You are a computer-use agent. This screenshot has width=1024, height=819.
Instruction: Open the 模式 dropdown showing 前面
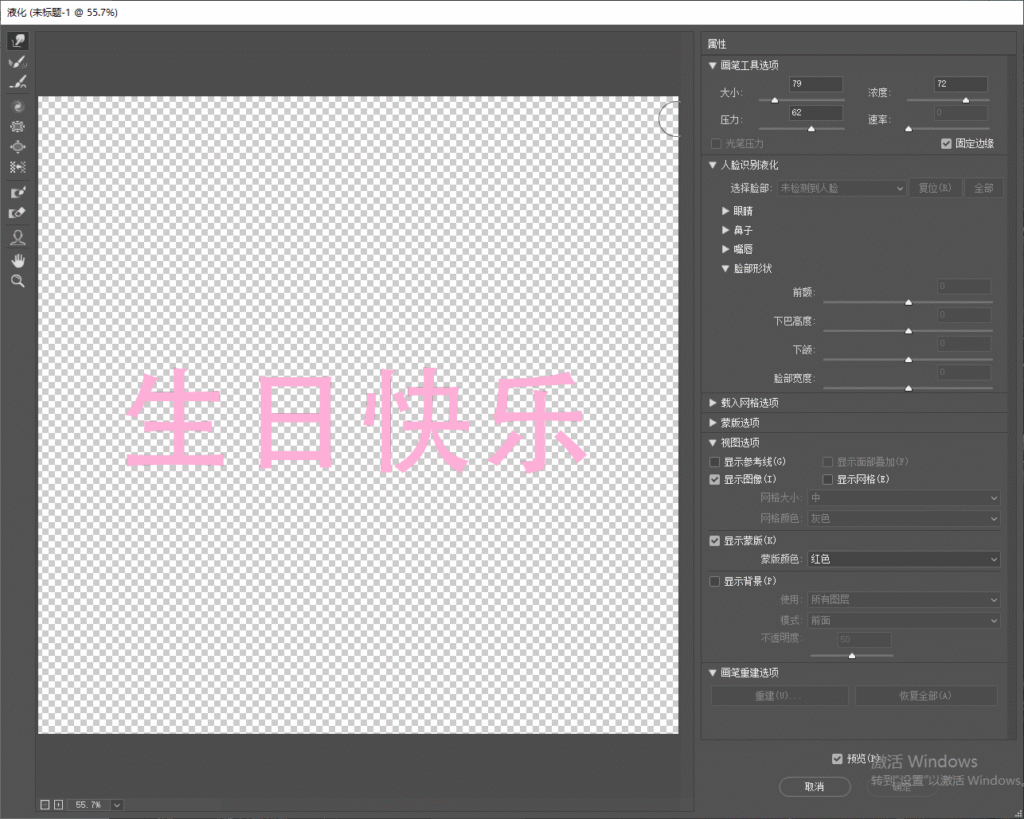[904, 620]
